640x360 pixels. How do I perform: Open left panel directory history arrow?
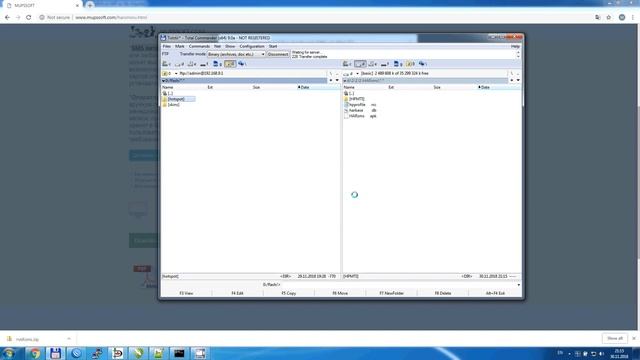click(x=337, y=80)
